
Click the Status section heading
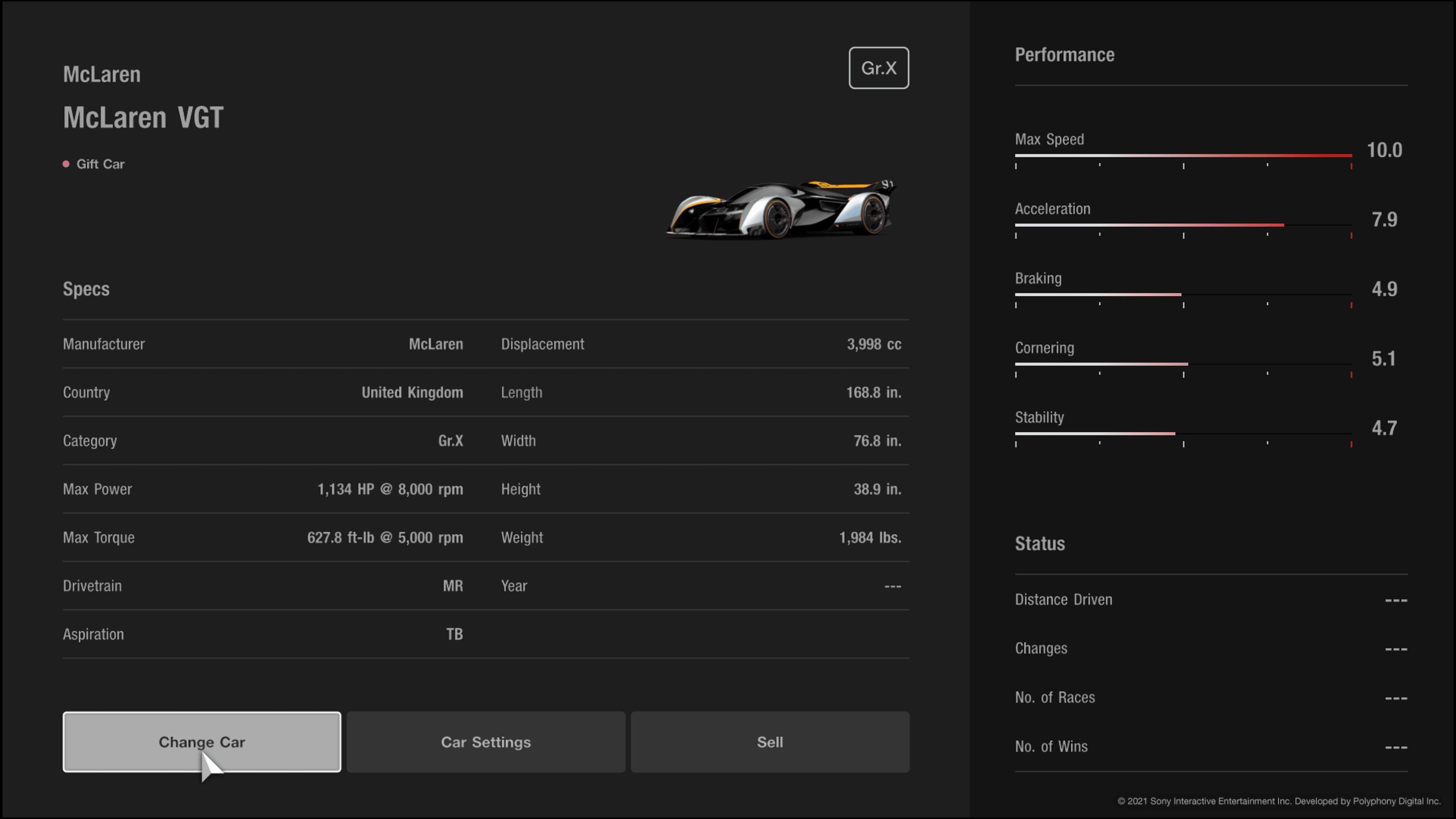click(1039, 544)
